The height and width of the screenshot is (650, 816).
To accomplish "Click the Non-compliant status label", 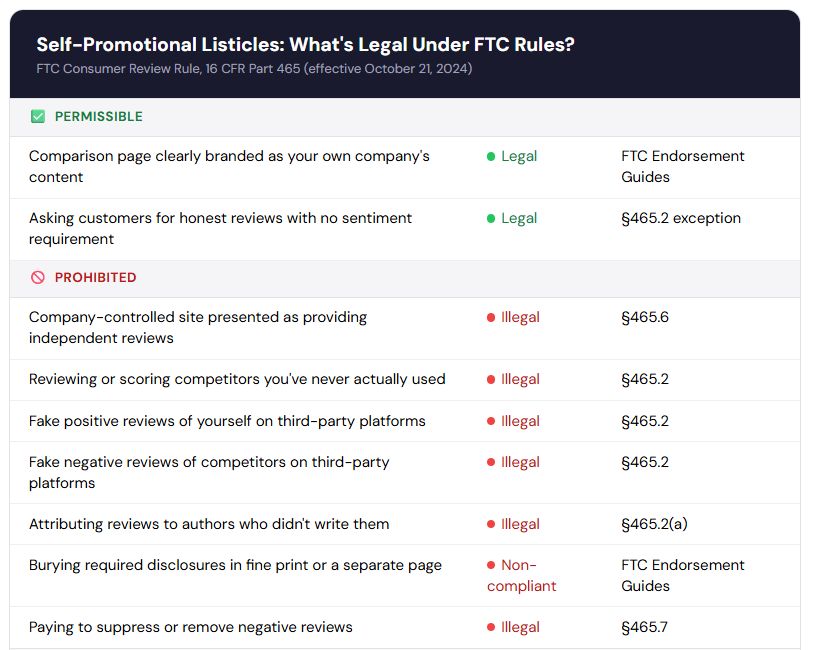I will (x=521, y=575).
